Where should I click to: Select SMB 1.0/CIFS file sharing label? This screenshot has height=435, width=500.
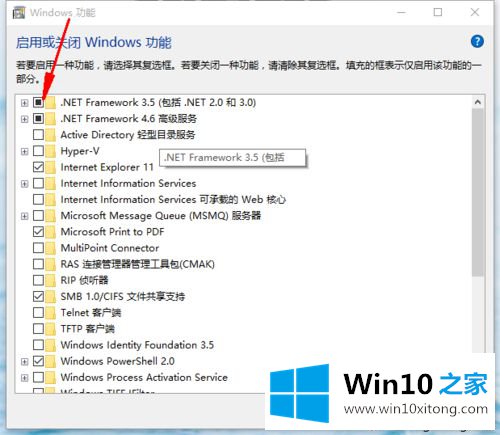123,296
